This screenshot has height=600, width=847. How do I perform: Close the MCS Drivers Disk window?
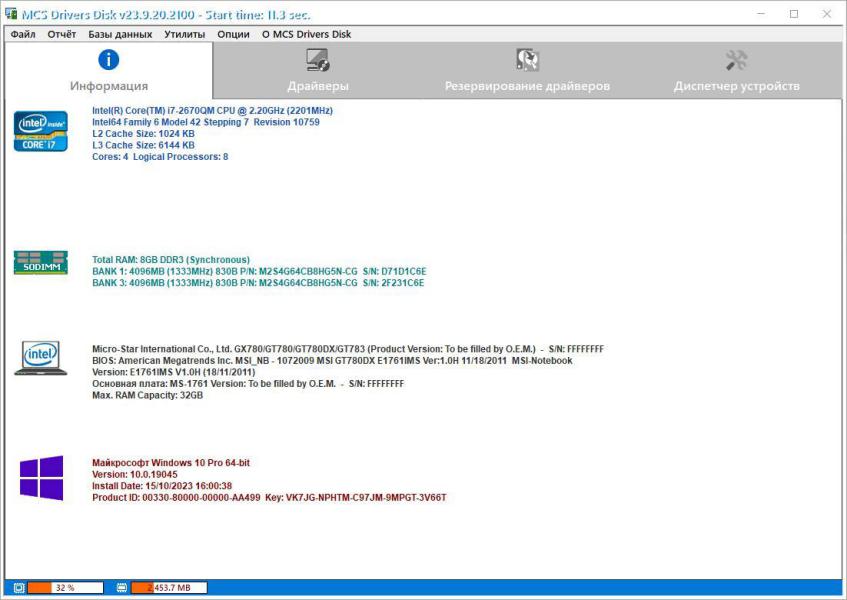click(827, 14)
